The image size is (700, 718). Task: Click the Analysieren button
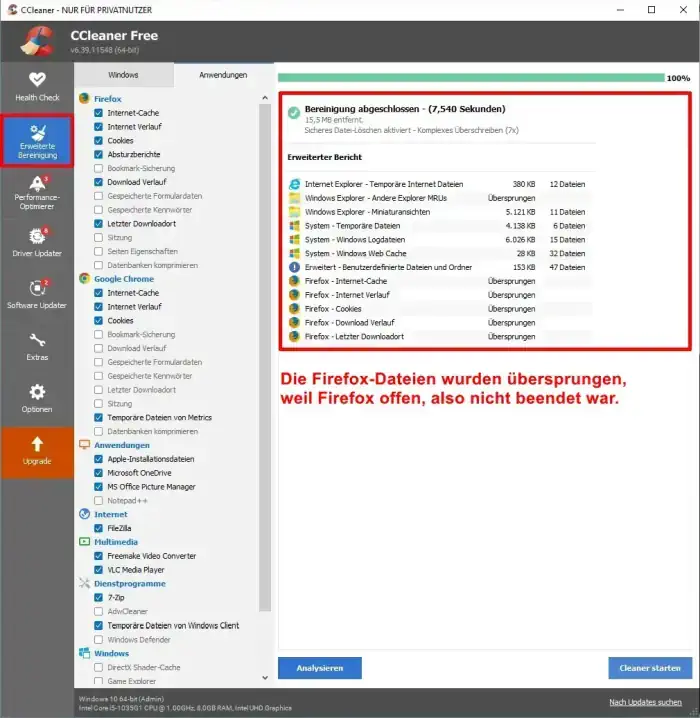tap(320, 668)
